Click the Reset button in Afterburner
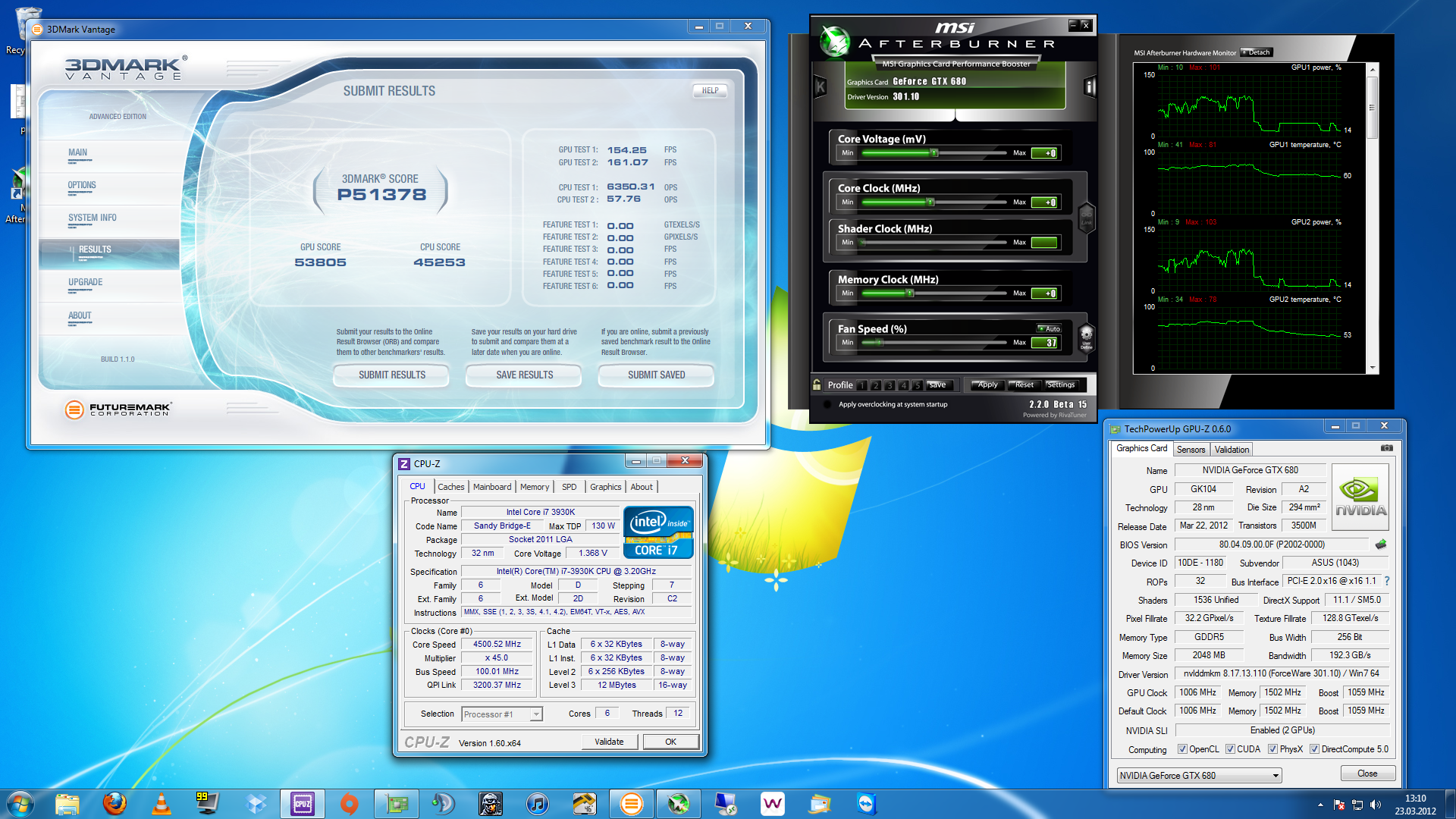 (1024, 384)
